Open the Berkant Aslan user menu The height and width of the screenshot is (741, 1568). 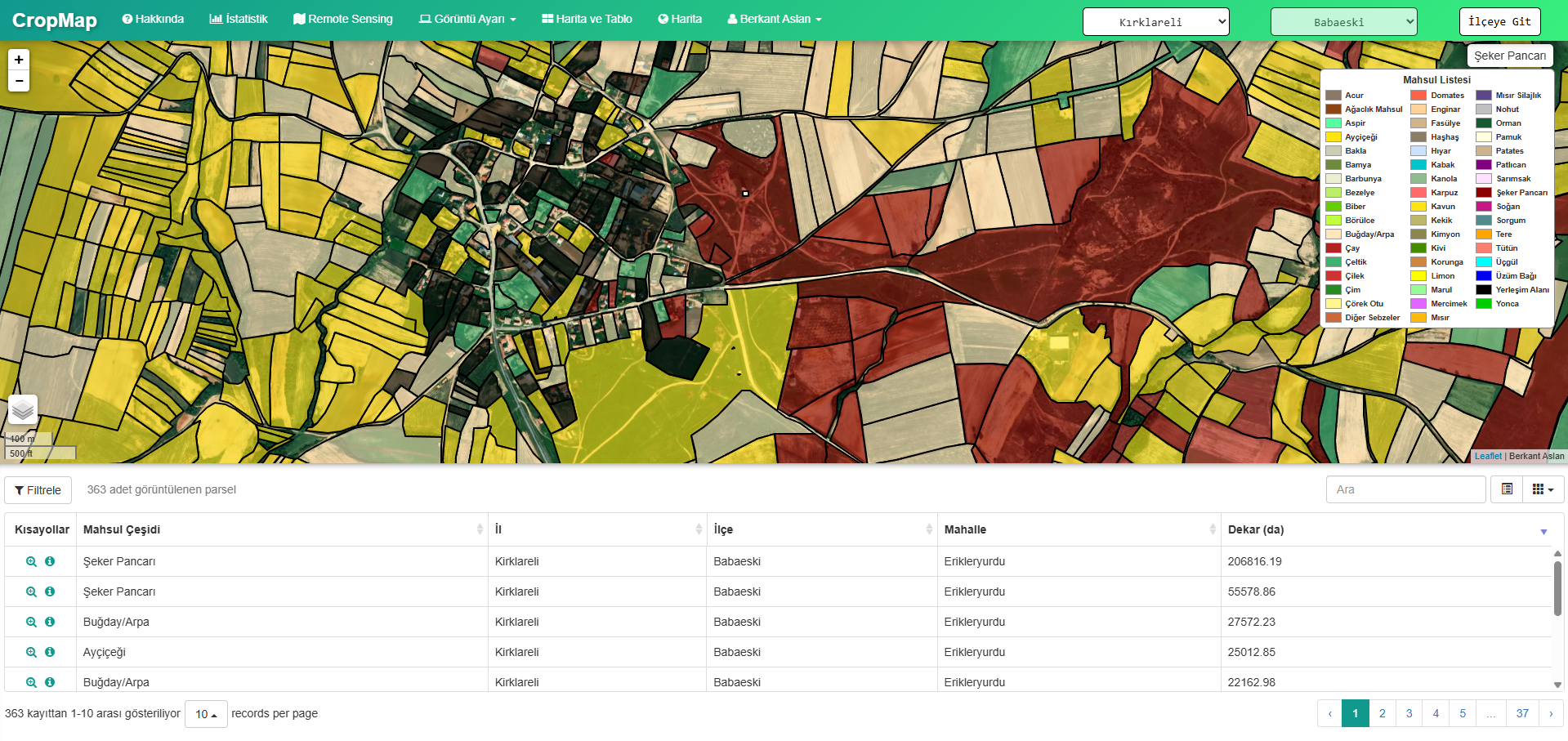(x=773, y=19)
